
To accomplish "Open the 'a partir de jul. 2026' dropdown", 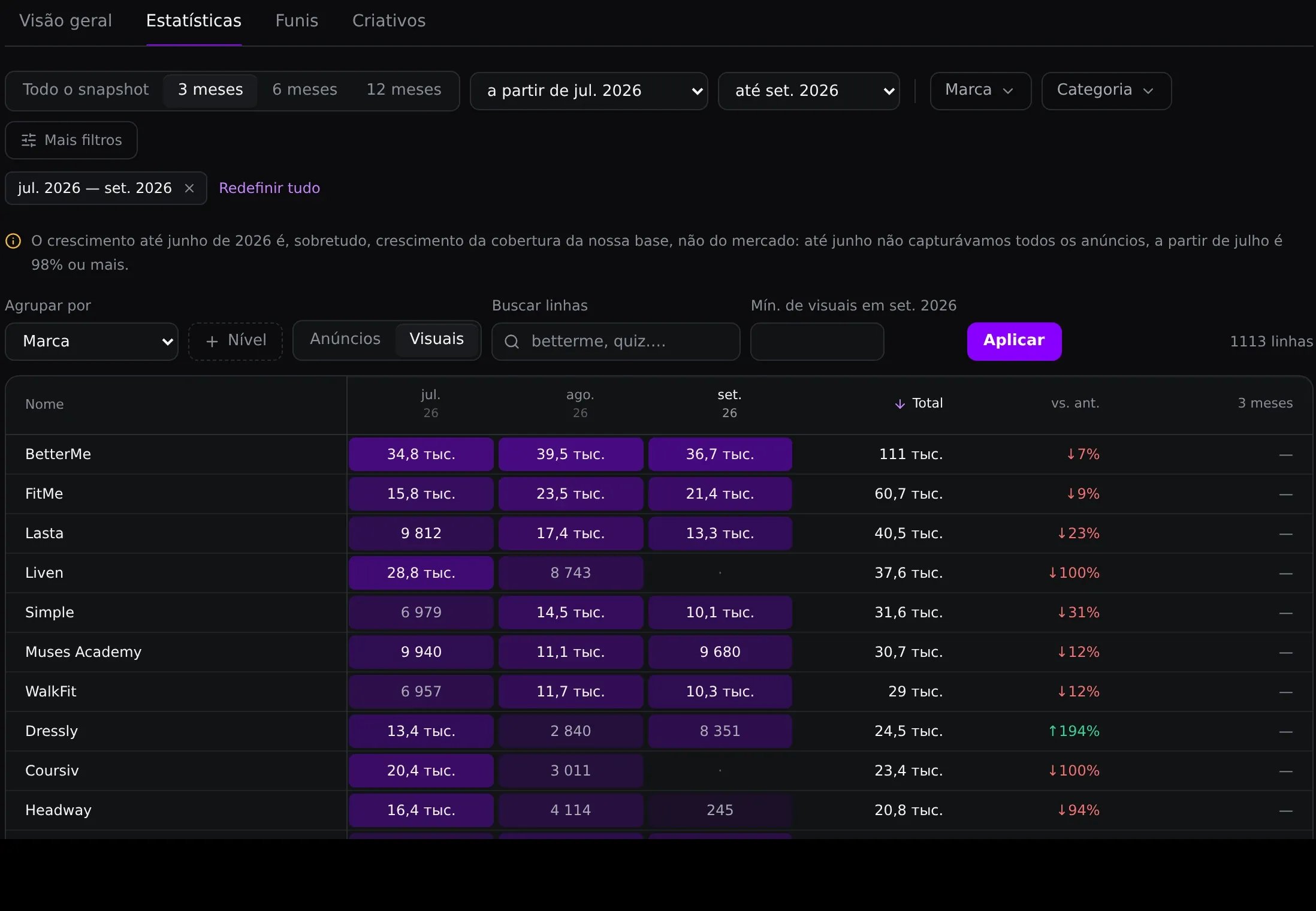I will (589, 91).
